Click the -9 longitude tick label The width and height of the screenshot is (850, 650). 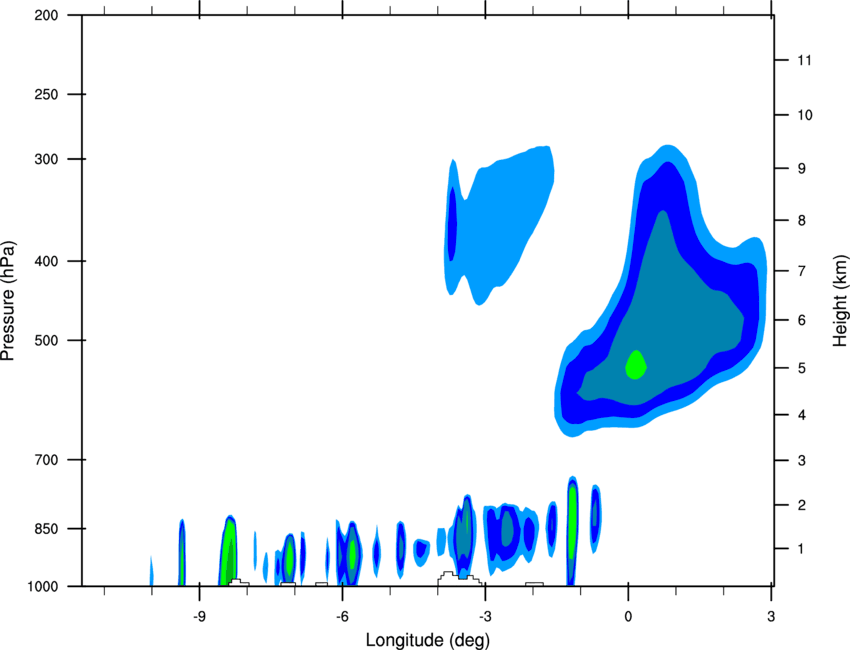(199, 617)
